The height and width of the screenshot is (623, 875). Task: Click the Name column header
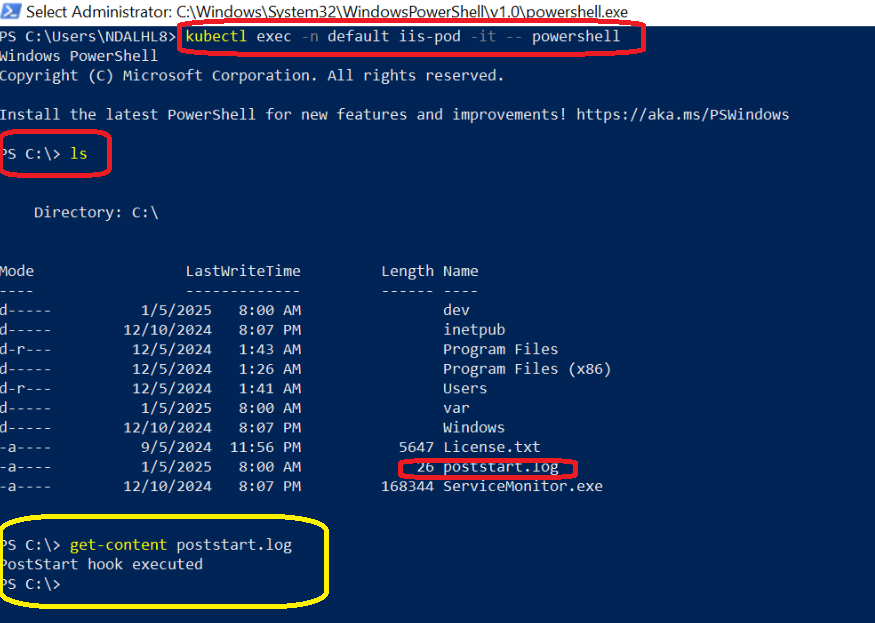[x=461, y=271]
